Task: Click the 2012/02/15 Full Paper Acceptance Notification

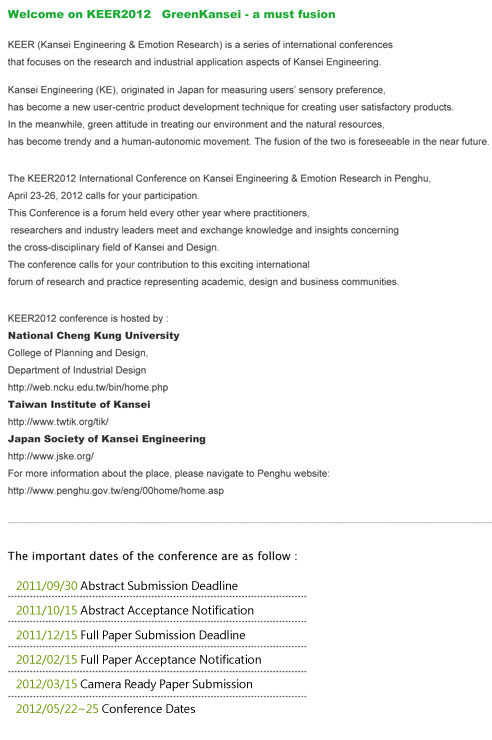Action: pyautogui.click(x=157, y=660)
